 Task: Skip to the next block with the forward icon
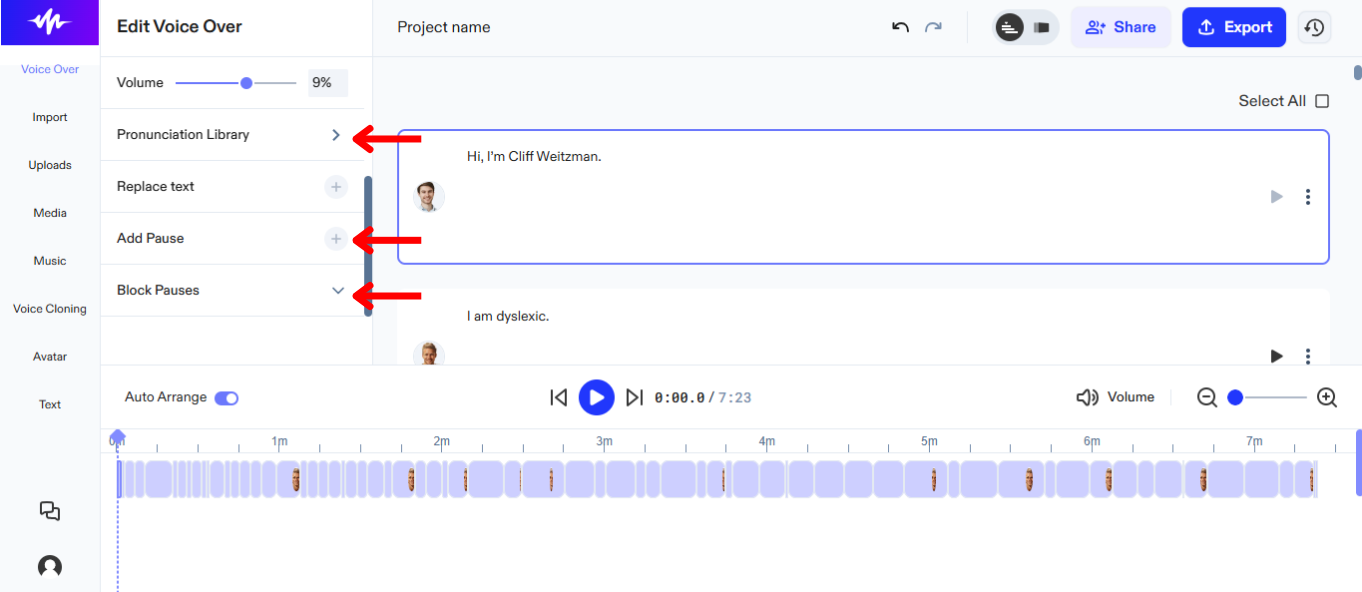click(635, 397)
